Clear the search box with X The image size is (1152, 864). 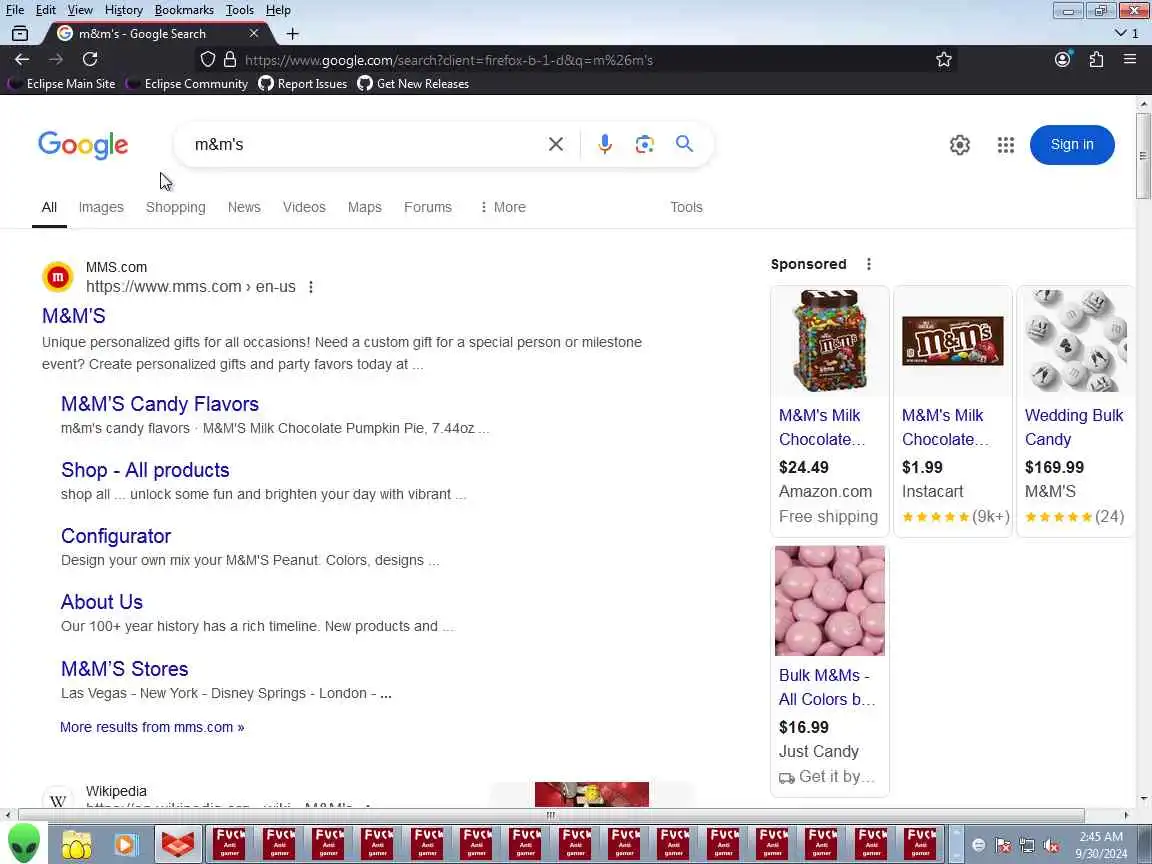pyautogui.click(x=556, y=144)
